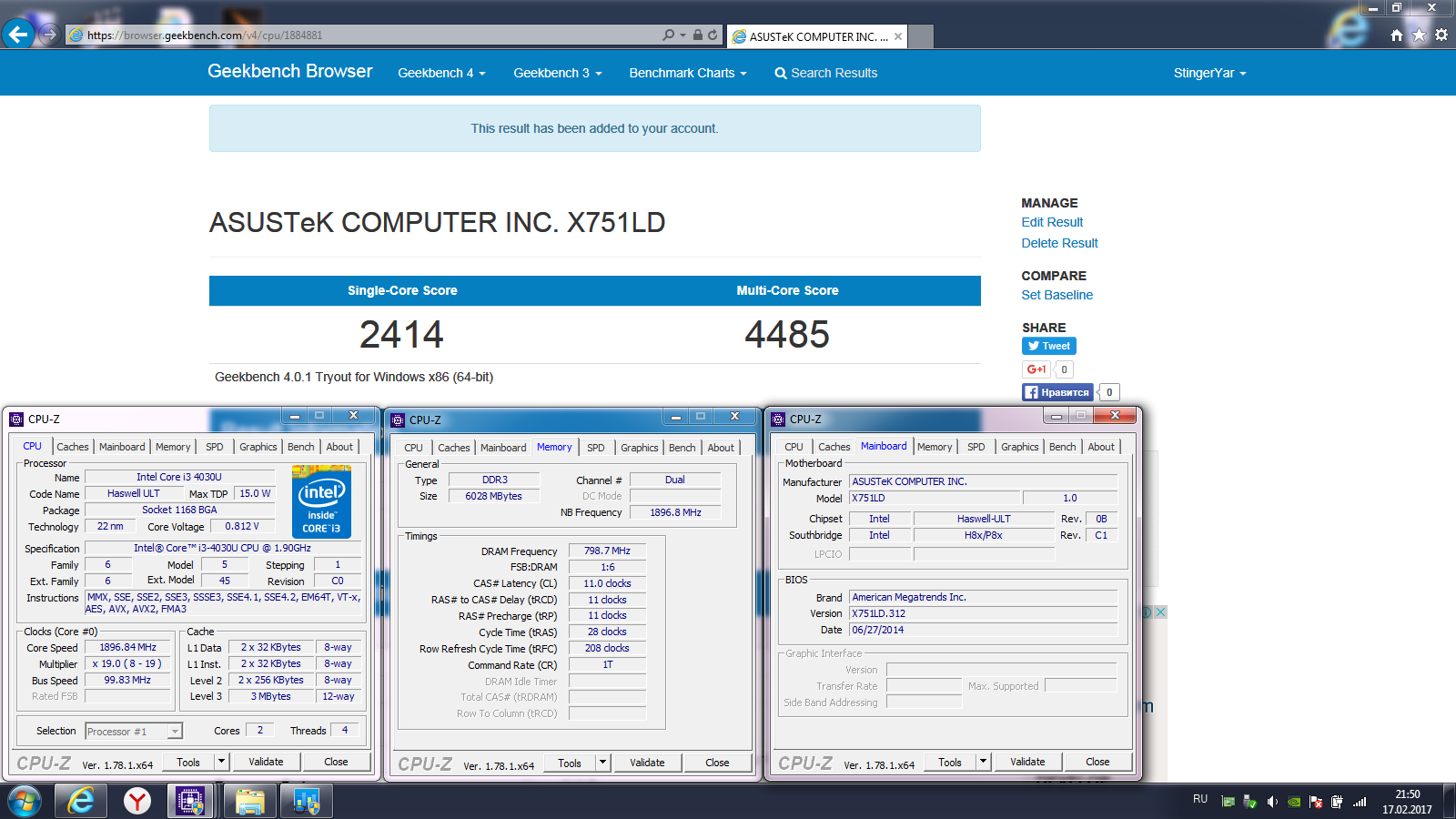The image size is (1456, 819).
Task: Click the system tray volume speaker icon
Action: coord(1272,802)
